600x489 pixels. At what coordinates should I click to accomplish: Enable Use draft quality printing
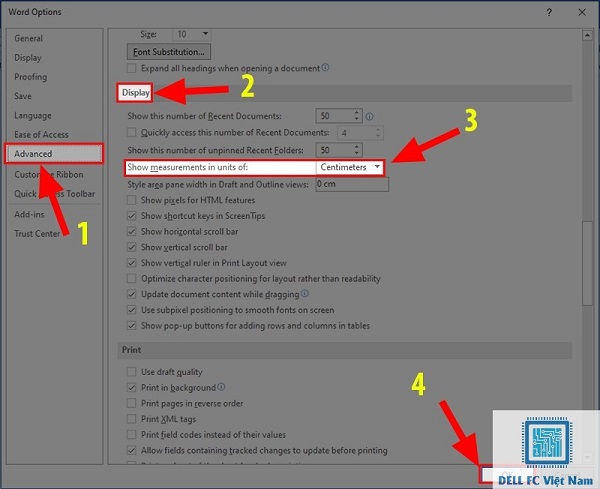tap(132, 372)
